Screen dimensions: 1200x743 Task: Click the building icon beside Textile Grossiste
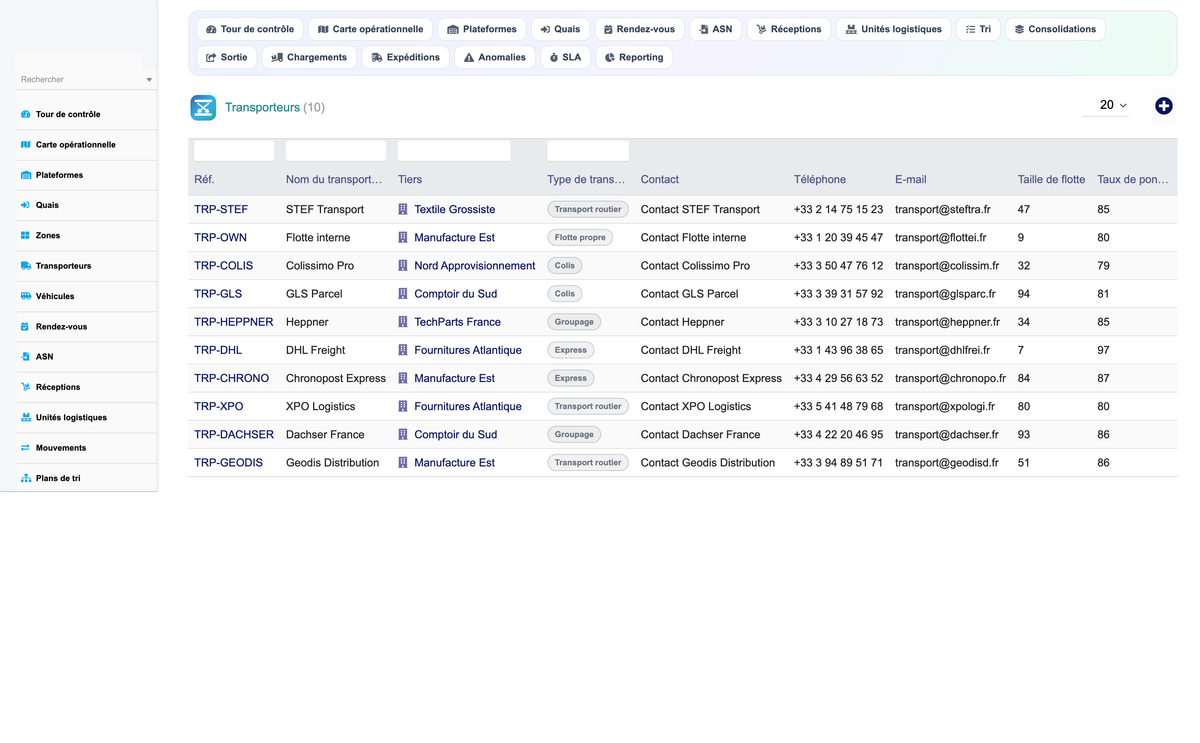[403, 210]
